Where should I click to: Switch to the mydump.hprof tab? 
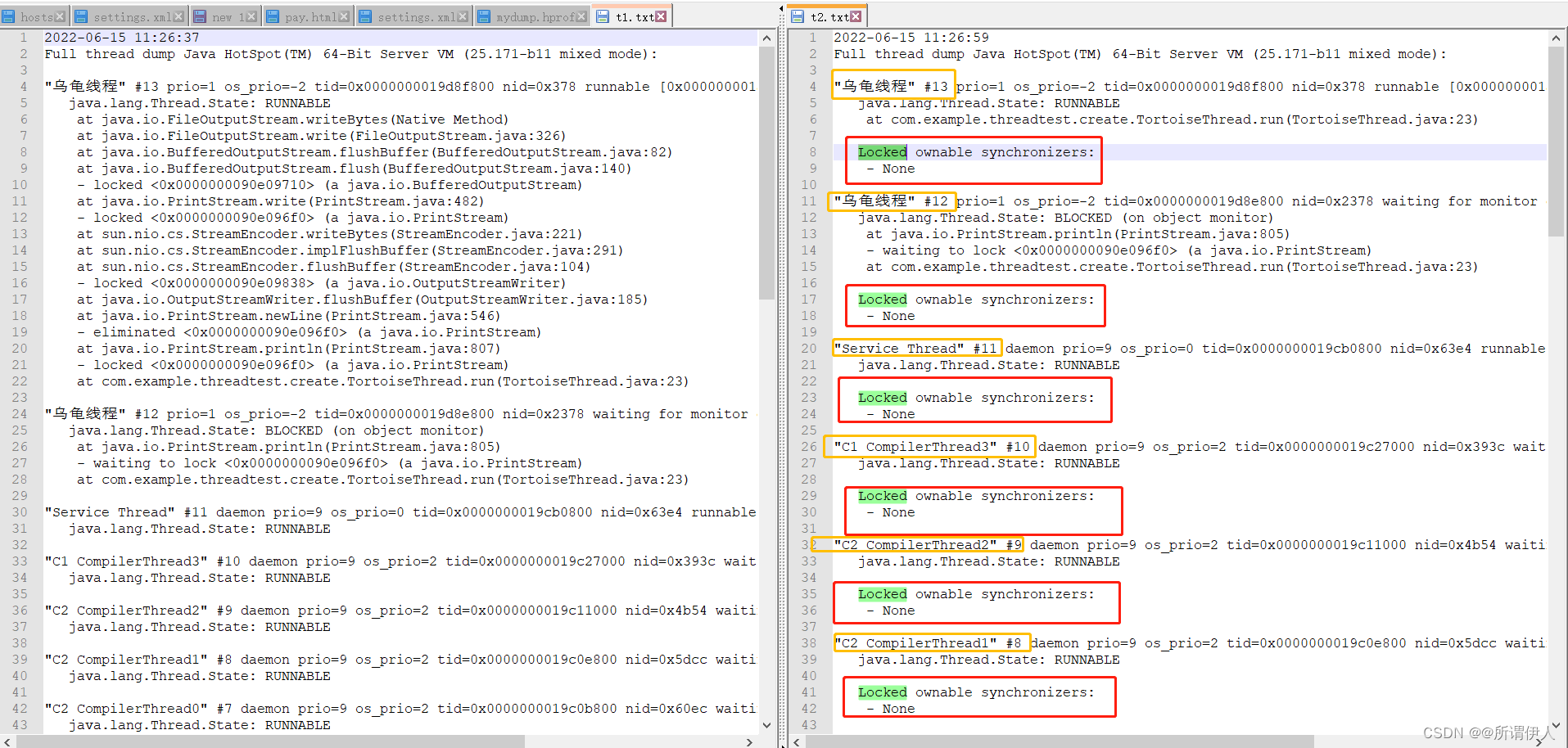532,16
